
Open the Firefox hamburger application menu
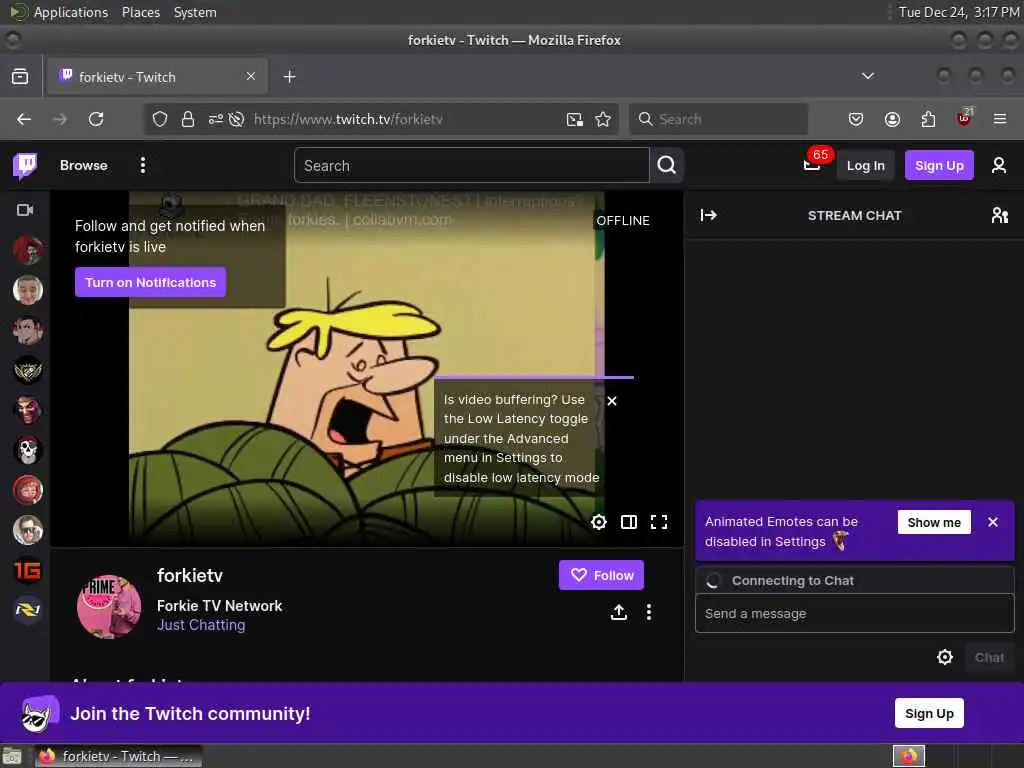coord(1000,119)
